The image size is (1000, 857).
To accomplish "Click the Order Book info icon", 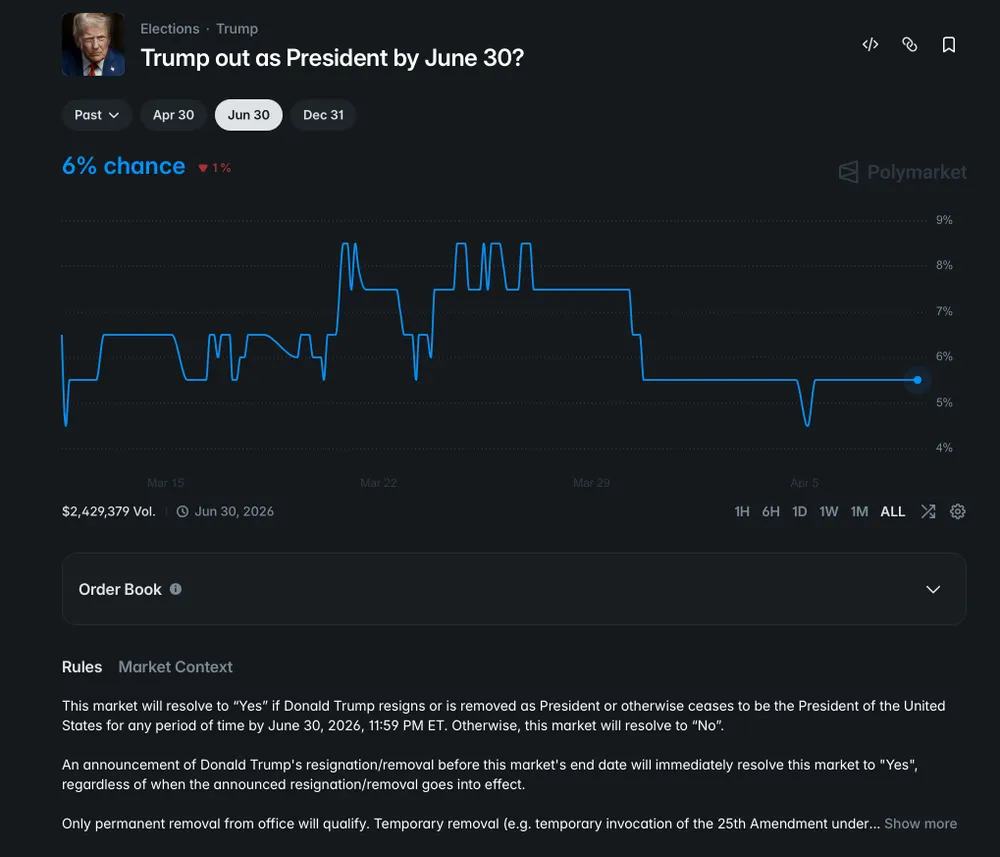I will click(x=176, y=589).
